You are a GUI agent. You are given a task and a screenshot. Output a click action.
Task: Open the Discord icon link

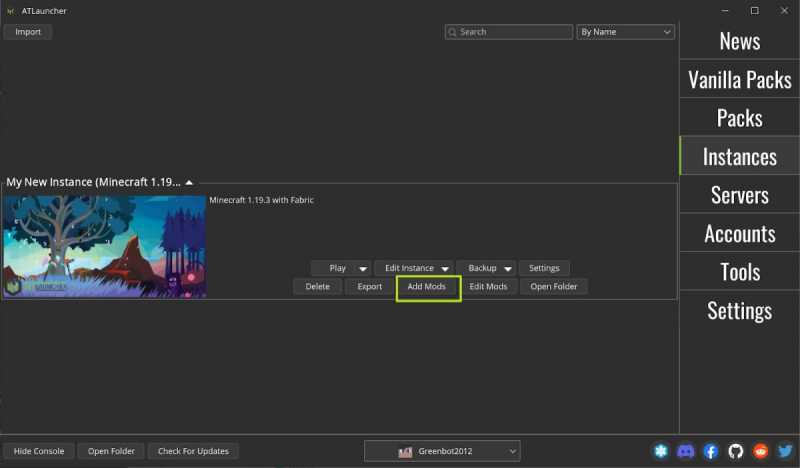click(685, 451)
